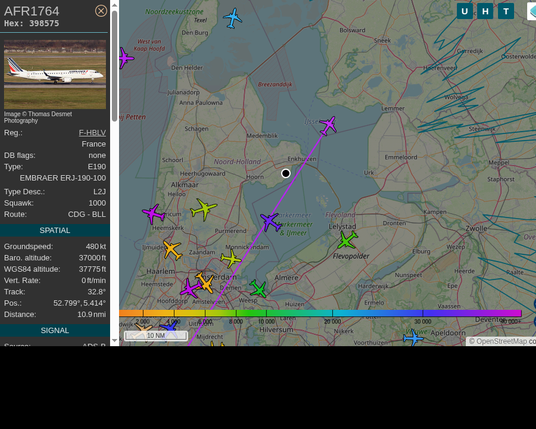Click the SPATIAL section header
Image resolution: width=536 pixels, height=429 pixels.
coord(55,230)
